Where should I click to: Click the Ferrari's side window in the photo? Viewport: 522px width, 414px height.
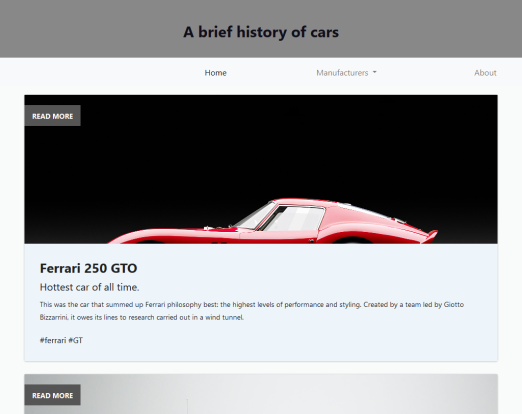(x=295, y=219)
